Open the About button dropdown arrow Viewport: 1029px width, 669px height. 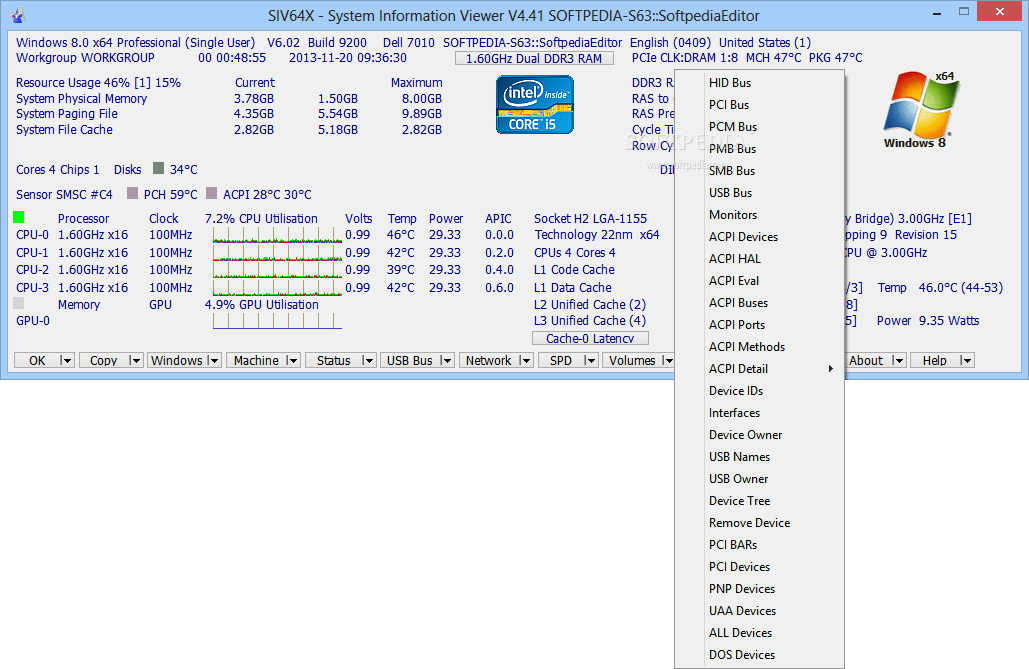[x=898, y=360]
